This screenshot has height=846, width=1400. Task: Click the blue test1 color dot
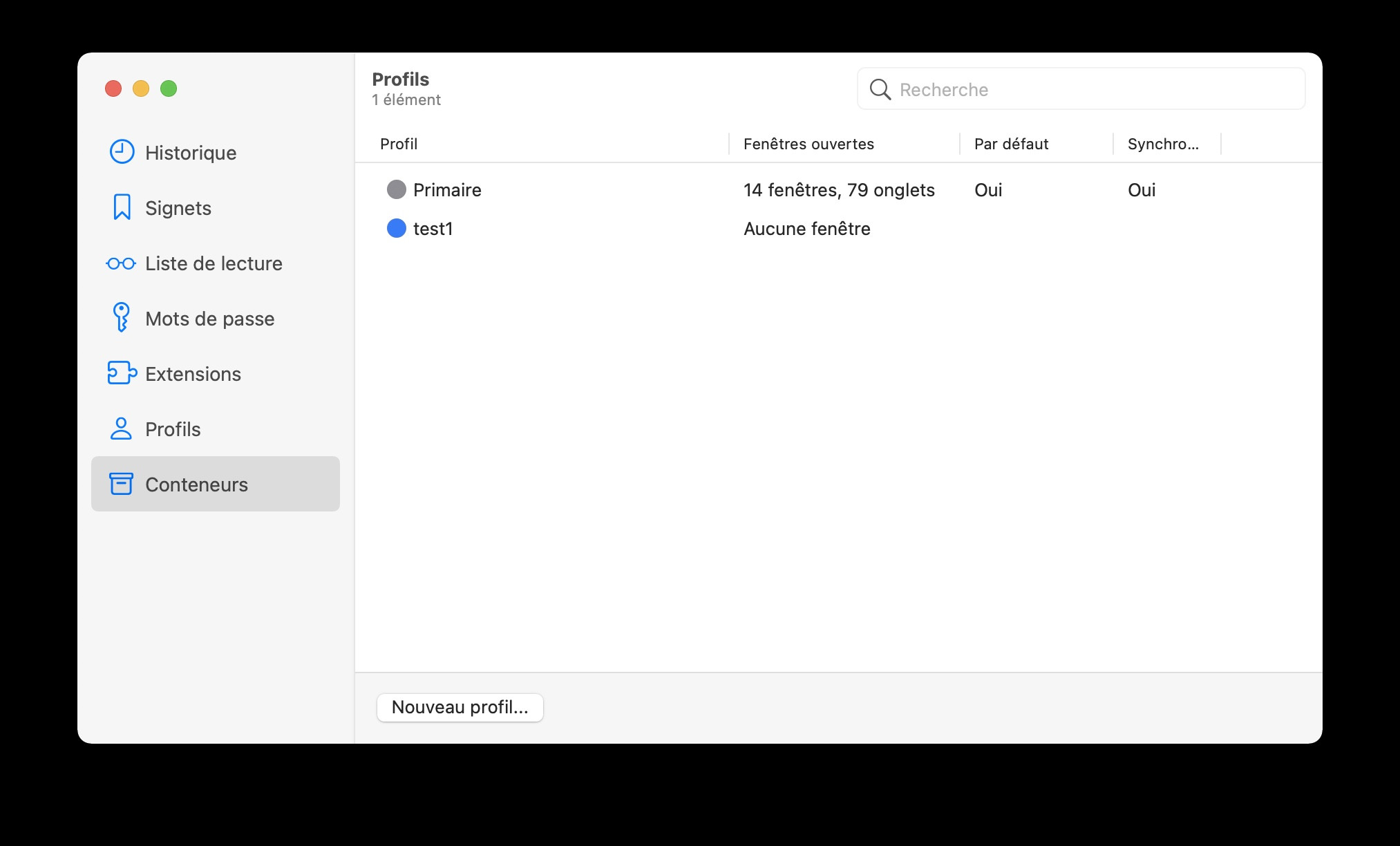tap(396, 228)
